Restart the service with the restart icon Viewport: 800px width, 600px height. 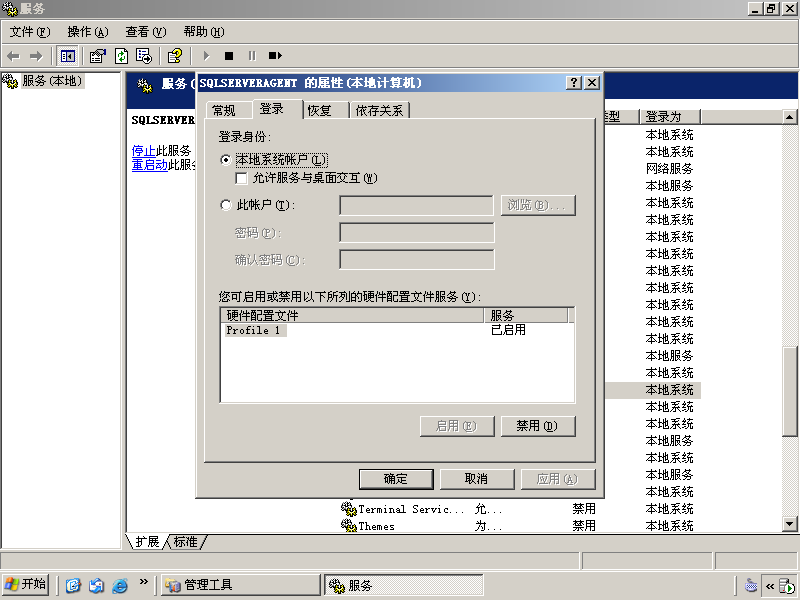pyautogui.click(x=275, y=56)
